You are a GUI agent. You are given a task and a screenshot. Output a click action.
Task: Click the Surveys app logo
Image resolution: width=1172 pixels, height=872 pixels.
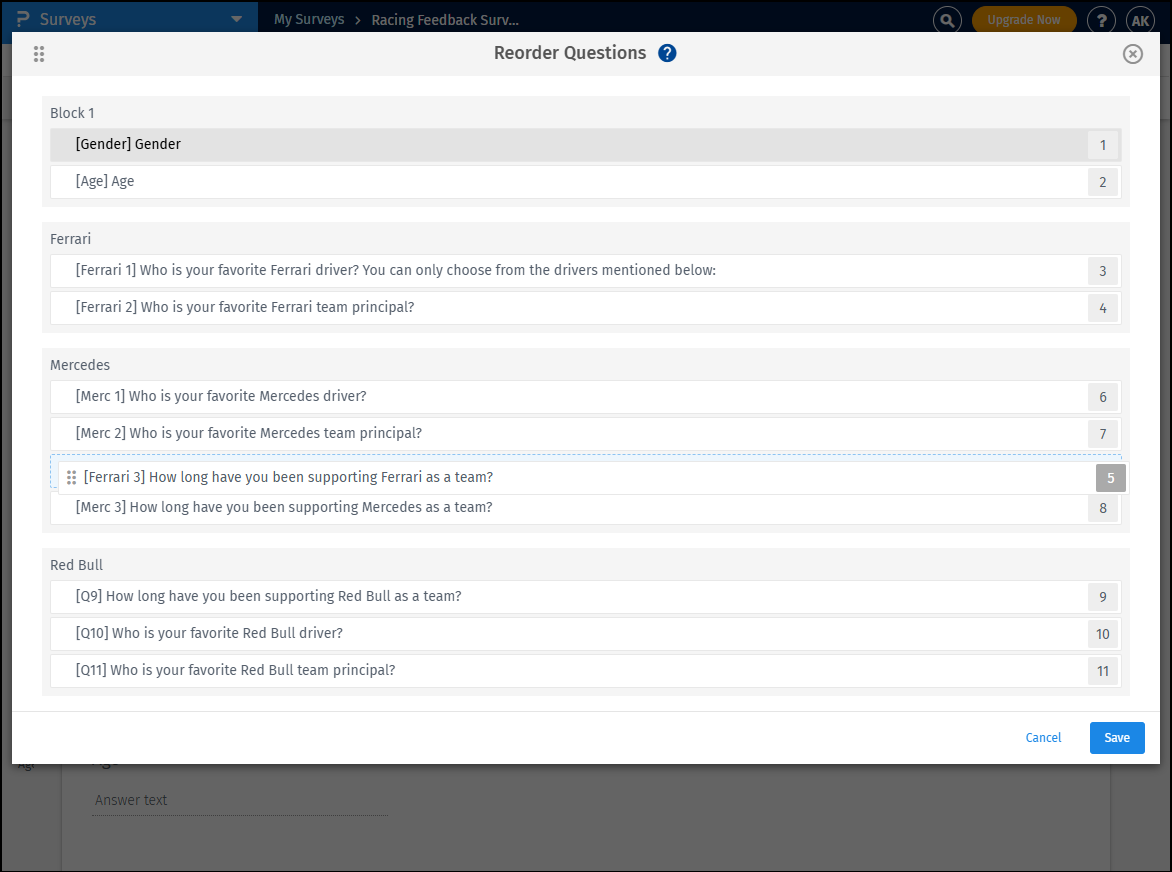click(x=23, y=18)
